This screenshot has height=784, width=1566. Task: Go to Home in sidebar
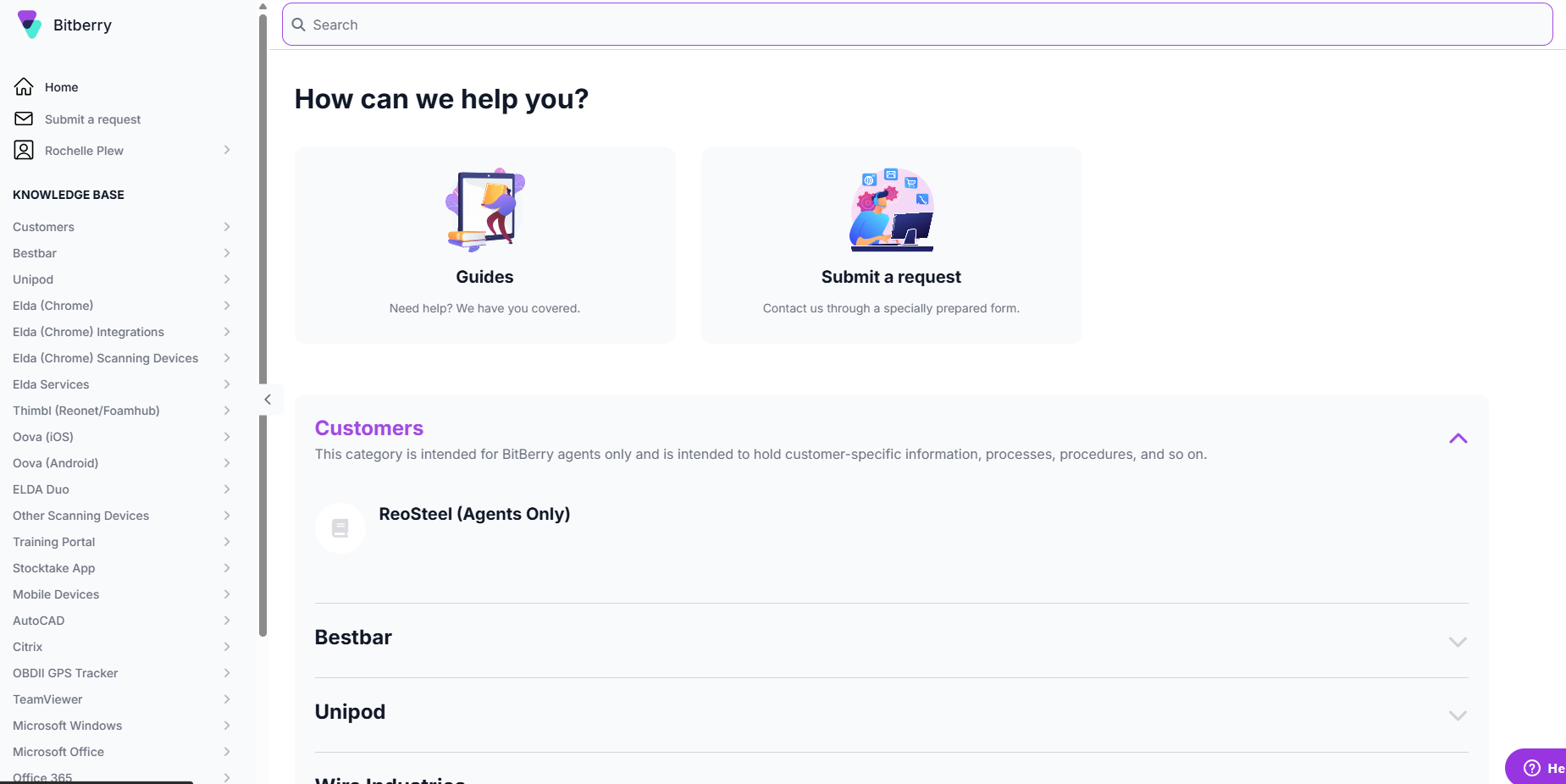point(61,87)
